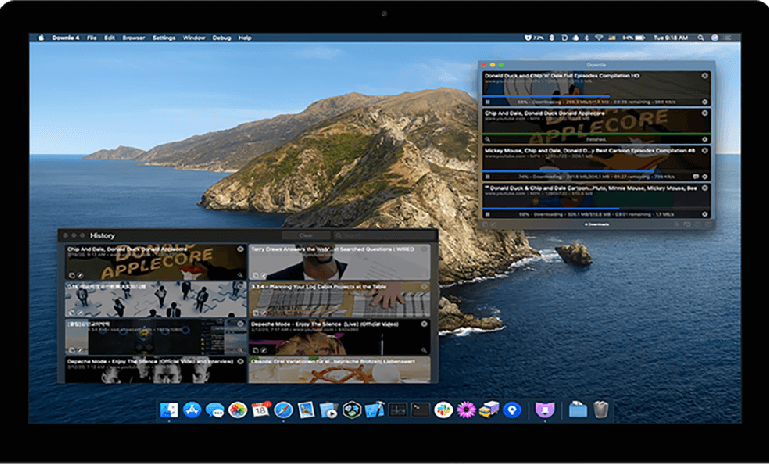Click the bottom-right icon on the Full Episodes Compilation download
769x464 pixels.
(705, 102)
